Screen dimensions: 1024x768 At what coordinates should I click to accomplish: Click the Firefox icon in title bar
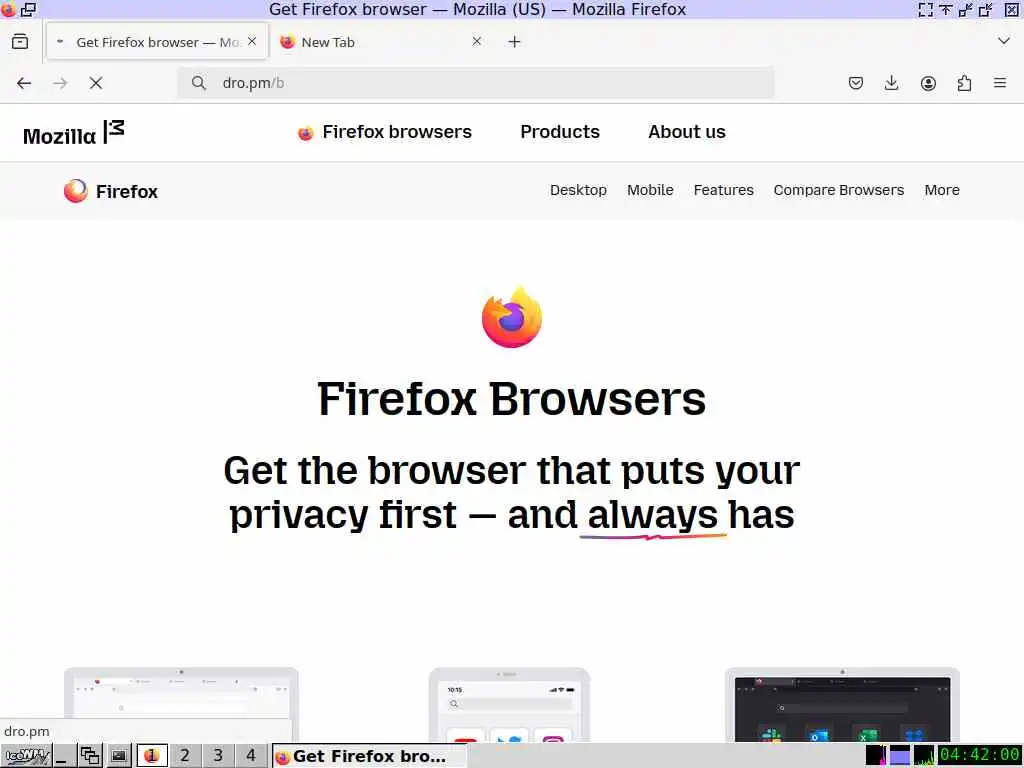(x=8, y=9)
